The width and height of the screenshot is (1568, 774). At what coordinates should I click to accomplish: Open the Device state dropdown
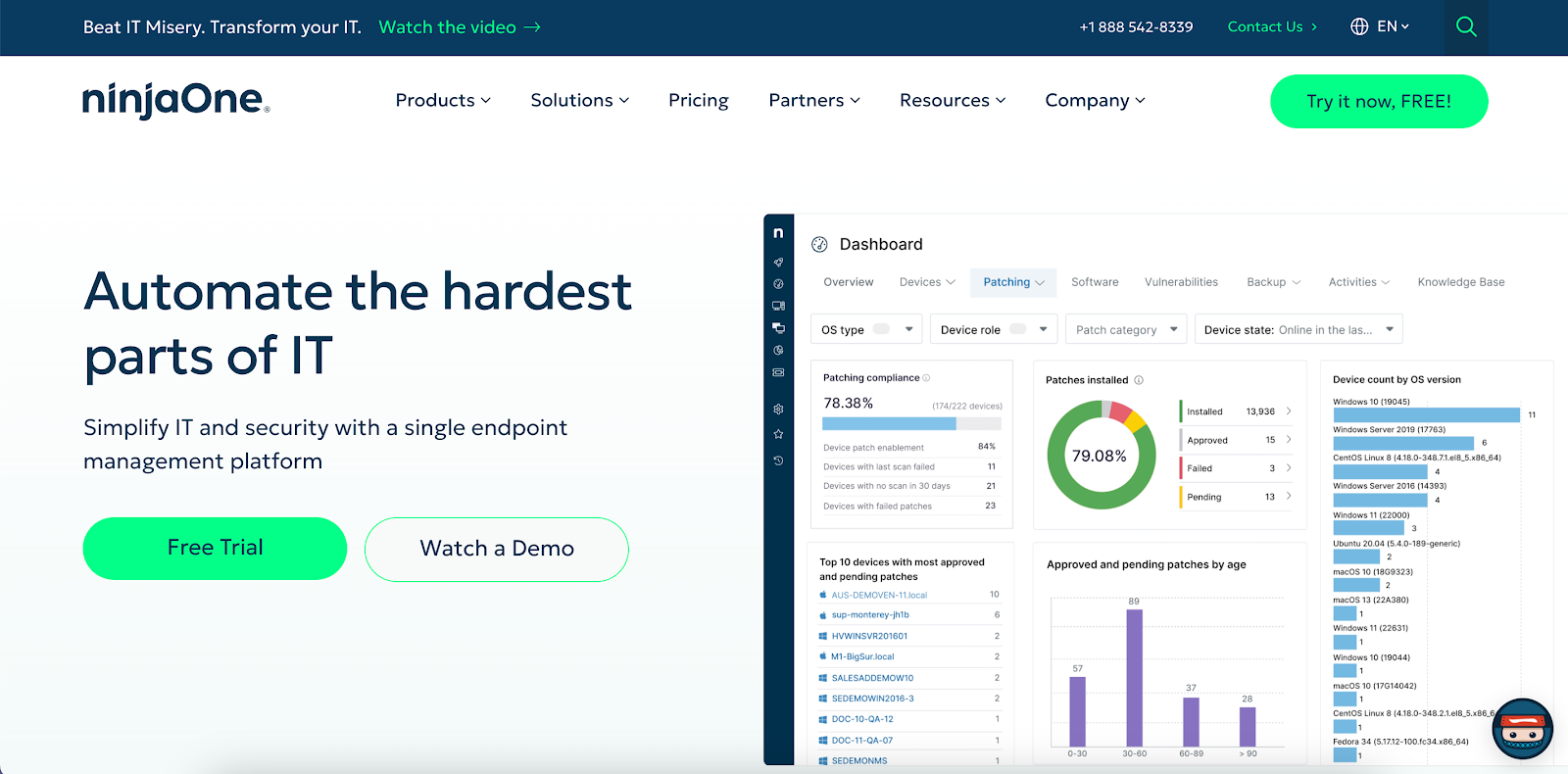[1298, 329]
